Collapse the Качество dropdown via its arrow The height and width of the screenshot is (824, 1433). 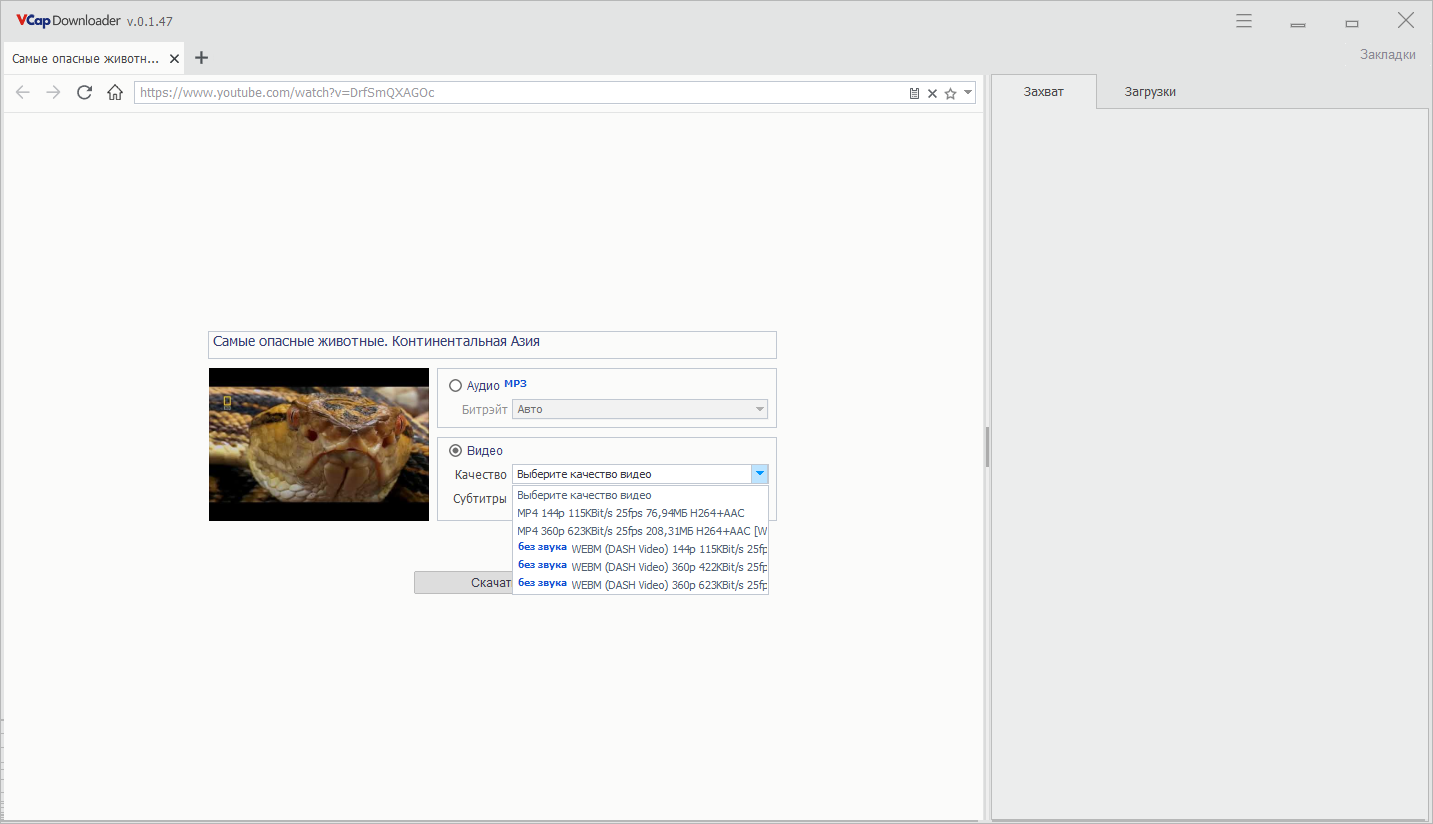(x=759, y=474)
